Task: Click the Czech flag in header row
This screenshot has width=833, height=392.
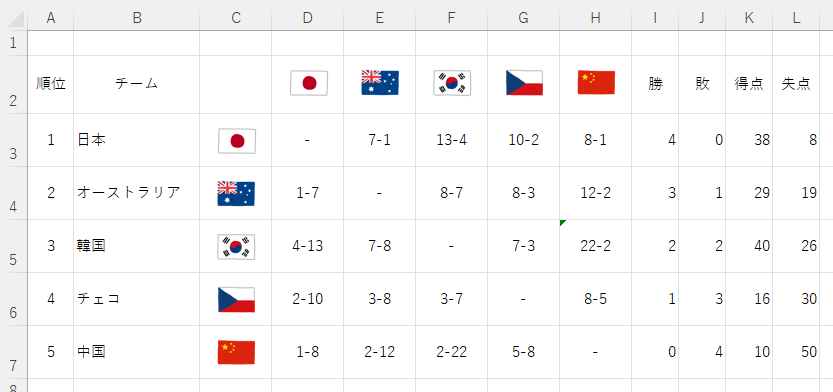Action: [524, 83]
